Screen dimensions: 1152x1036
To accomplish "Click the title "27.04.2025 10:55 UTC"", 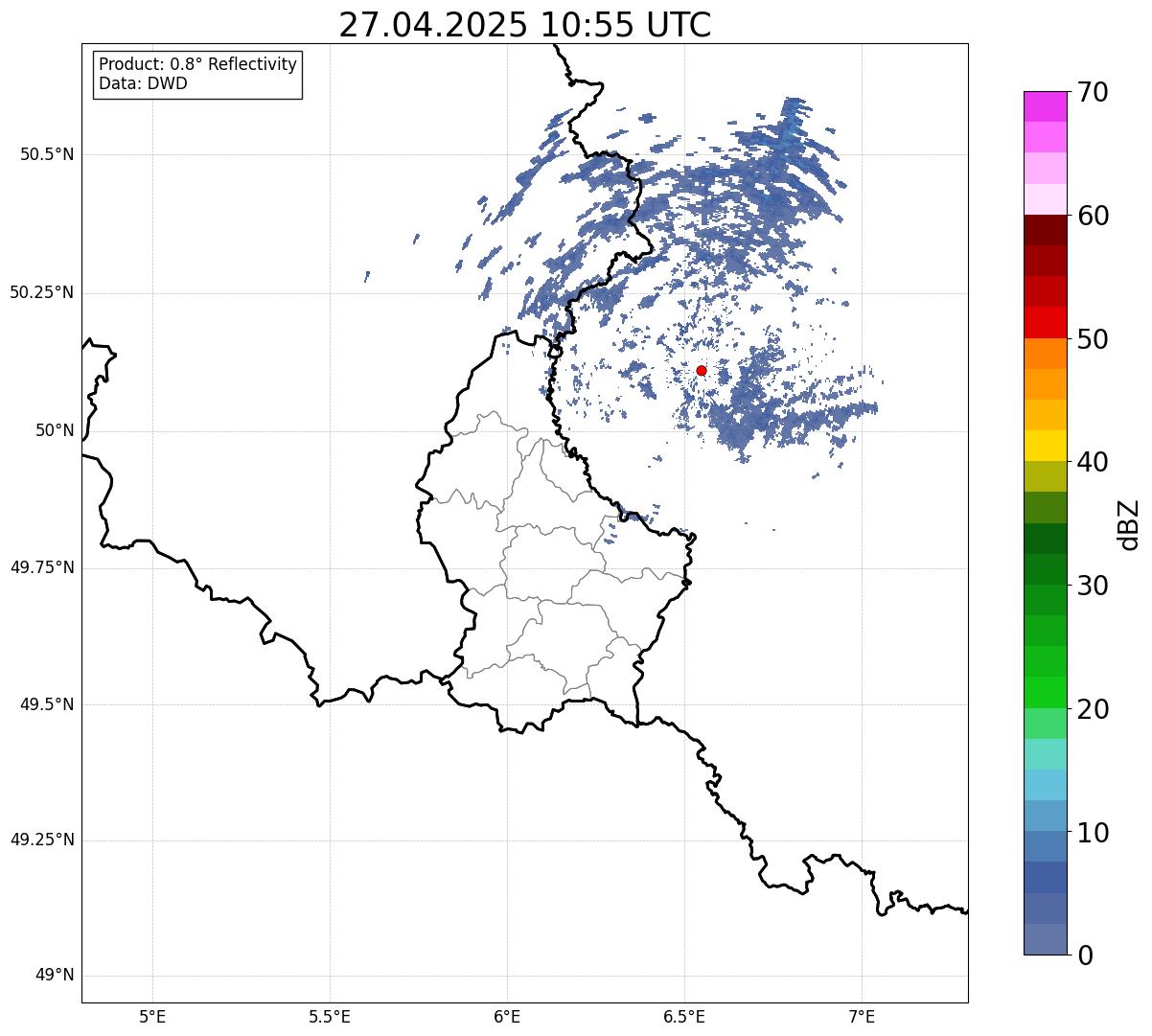I will [x=525, y=25].
